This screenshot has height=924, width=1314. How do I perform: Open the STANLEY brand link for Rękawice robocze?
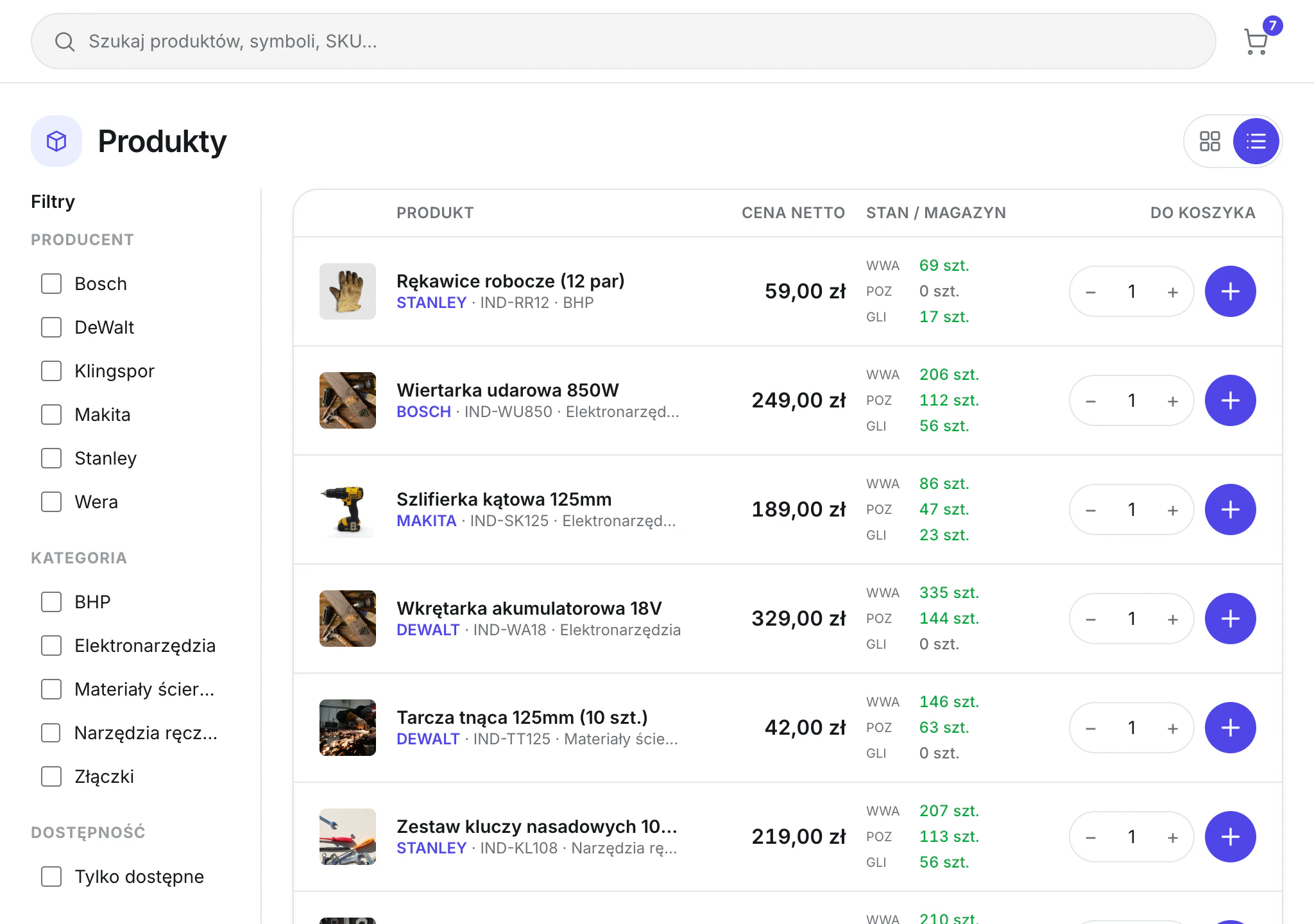[x=431, y=303]
